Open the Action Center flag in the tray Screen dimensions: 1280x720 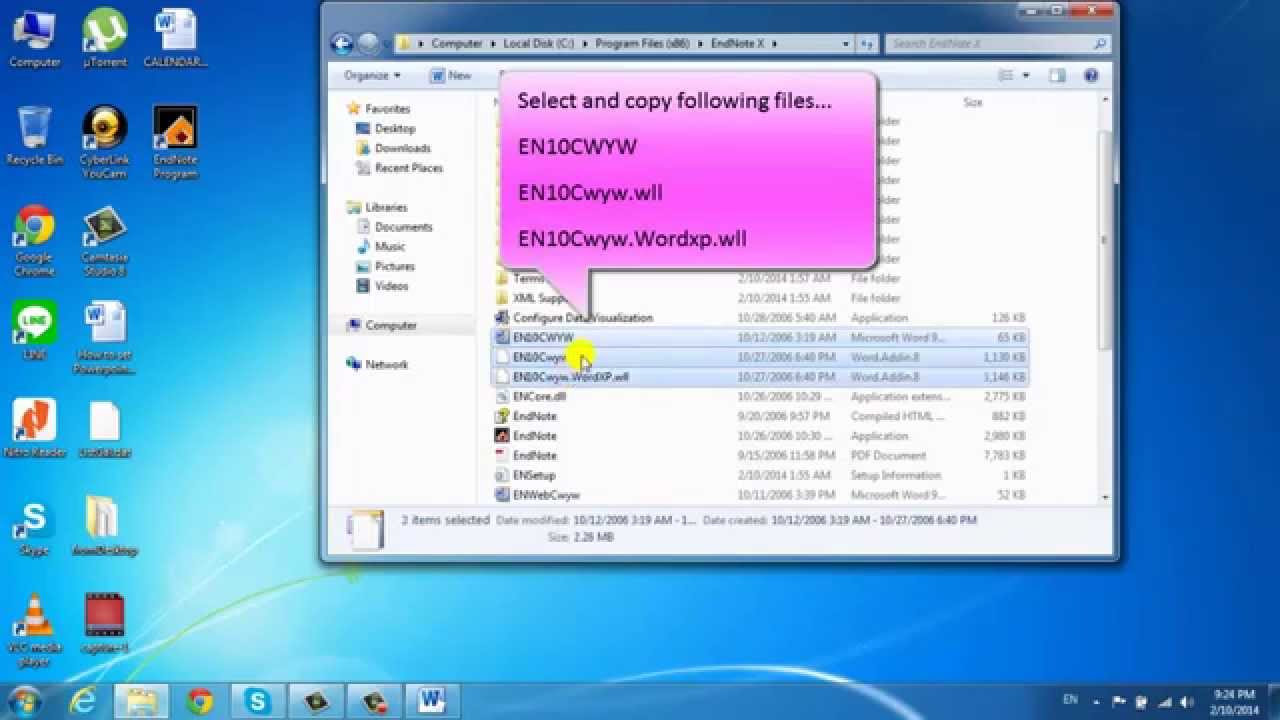[x=1119, y=702]
